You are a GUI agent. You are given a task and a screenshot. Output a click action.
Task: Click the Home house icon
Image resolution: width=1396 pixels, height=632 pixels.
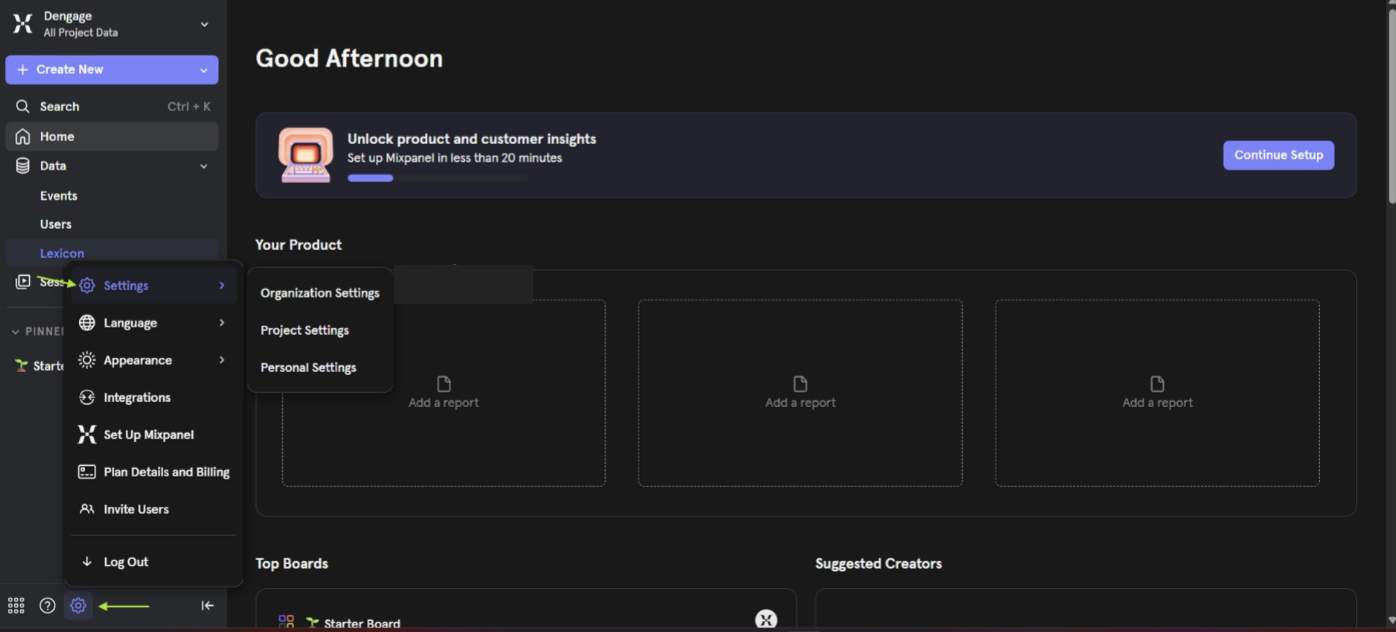click(x=22, y=136)
